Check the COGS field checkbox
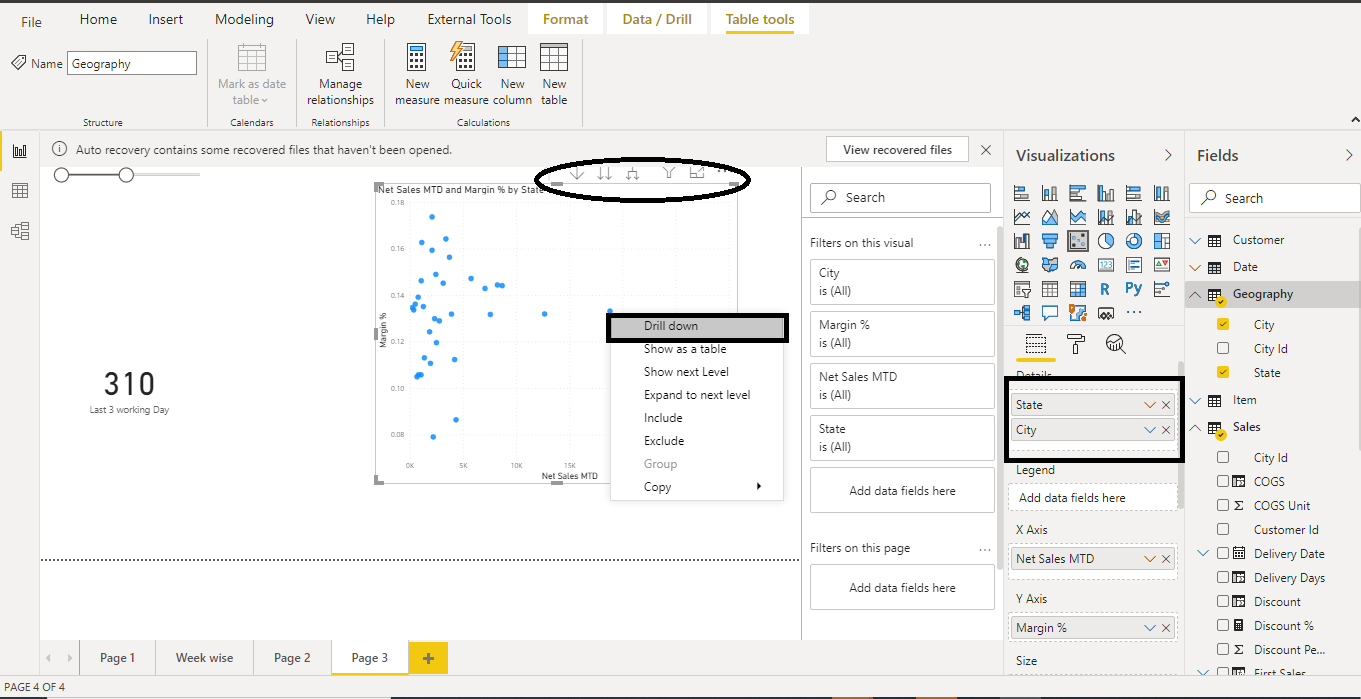This screenshot has height=699, width=1361. (1223, 481)
